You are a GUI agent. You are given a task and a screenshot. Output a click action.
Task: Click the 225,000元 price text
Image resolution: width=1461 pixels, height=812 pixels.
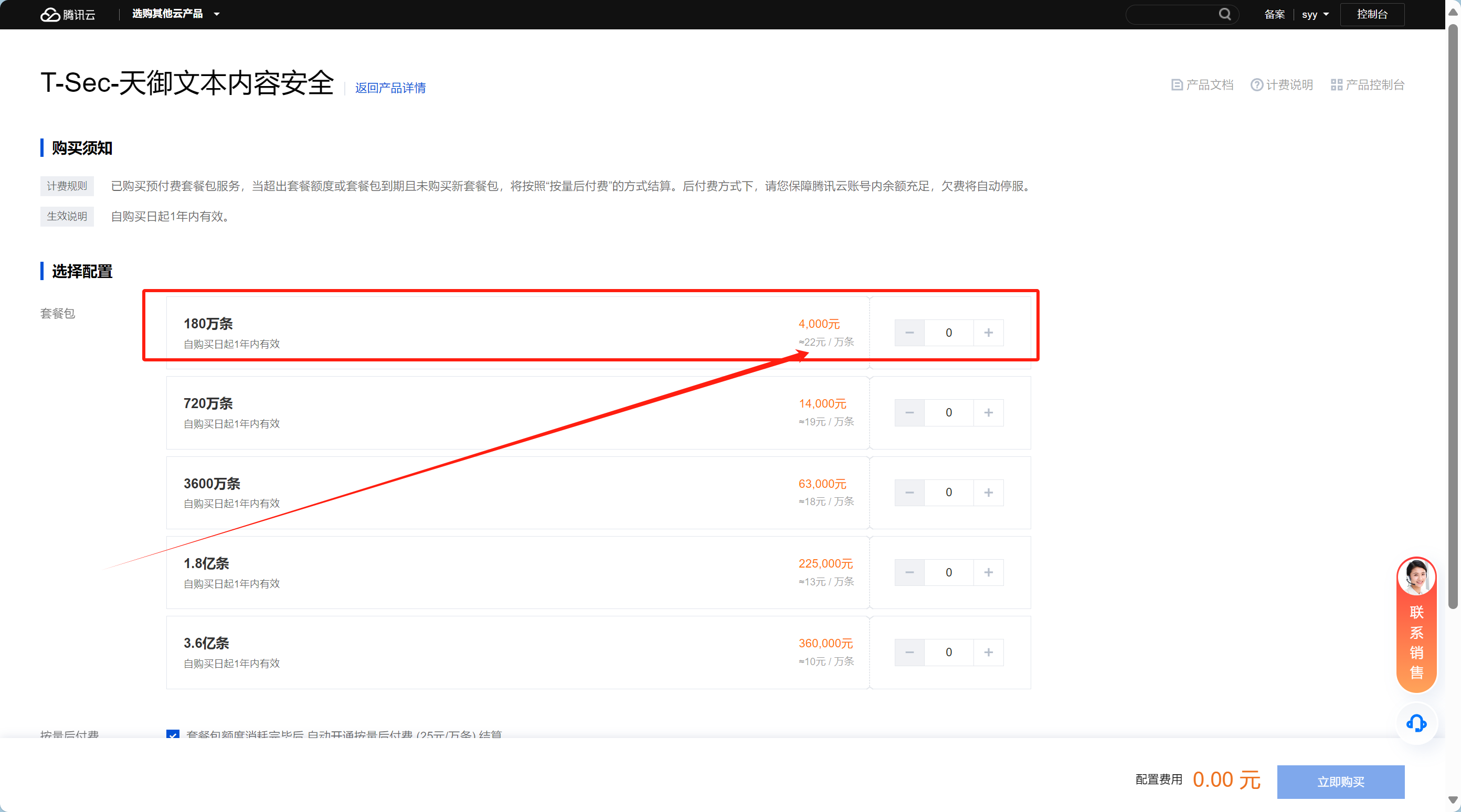[x=826, y=564]
